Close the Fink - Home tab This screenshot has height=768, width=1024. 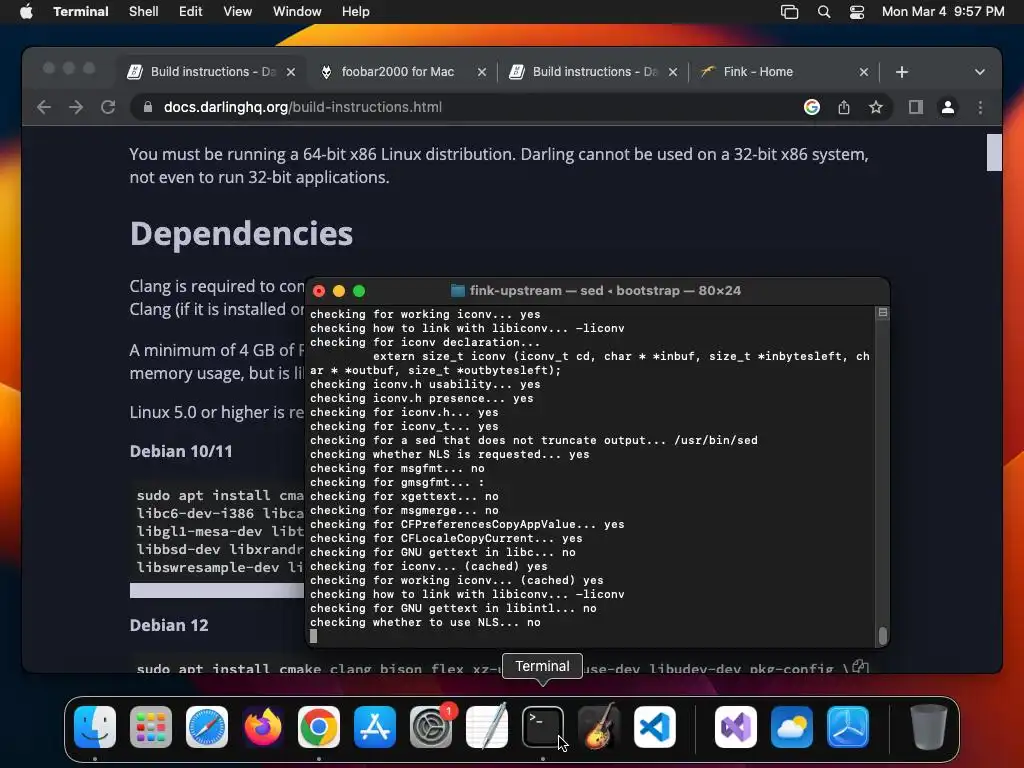tap(863, 72)
